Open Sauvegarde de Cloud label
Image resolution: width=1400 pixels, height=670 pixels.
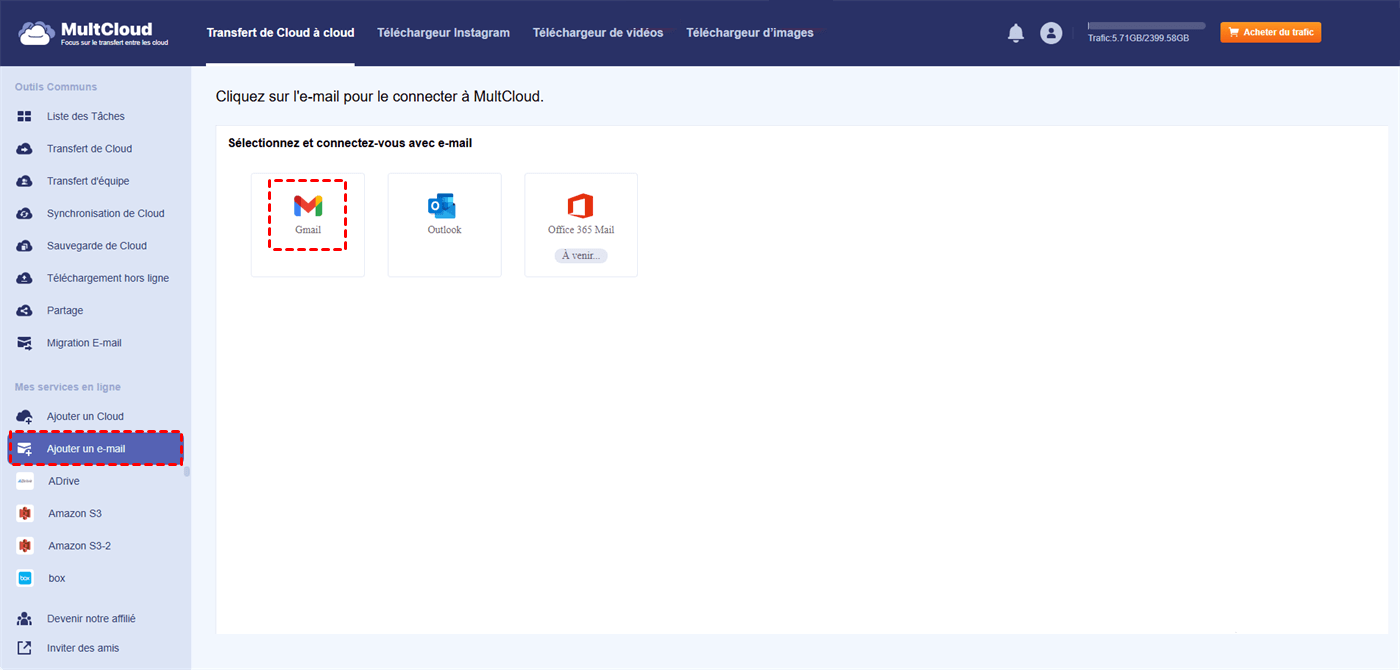[x=97, y=246]
